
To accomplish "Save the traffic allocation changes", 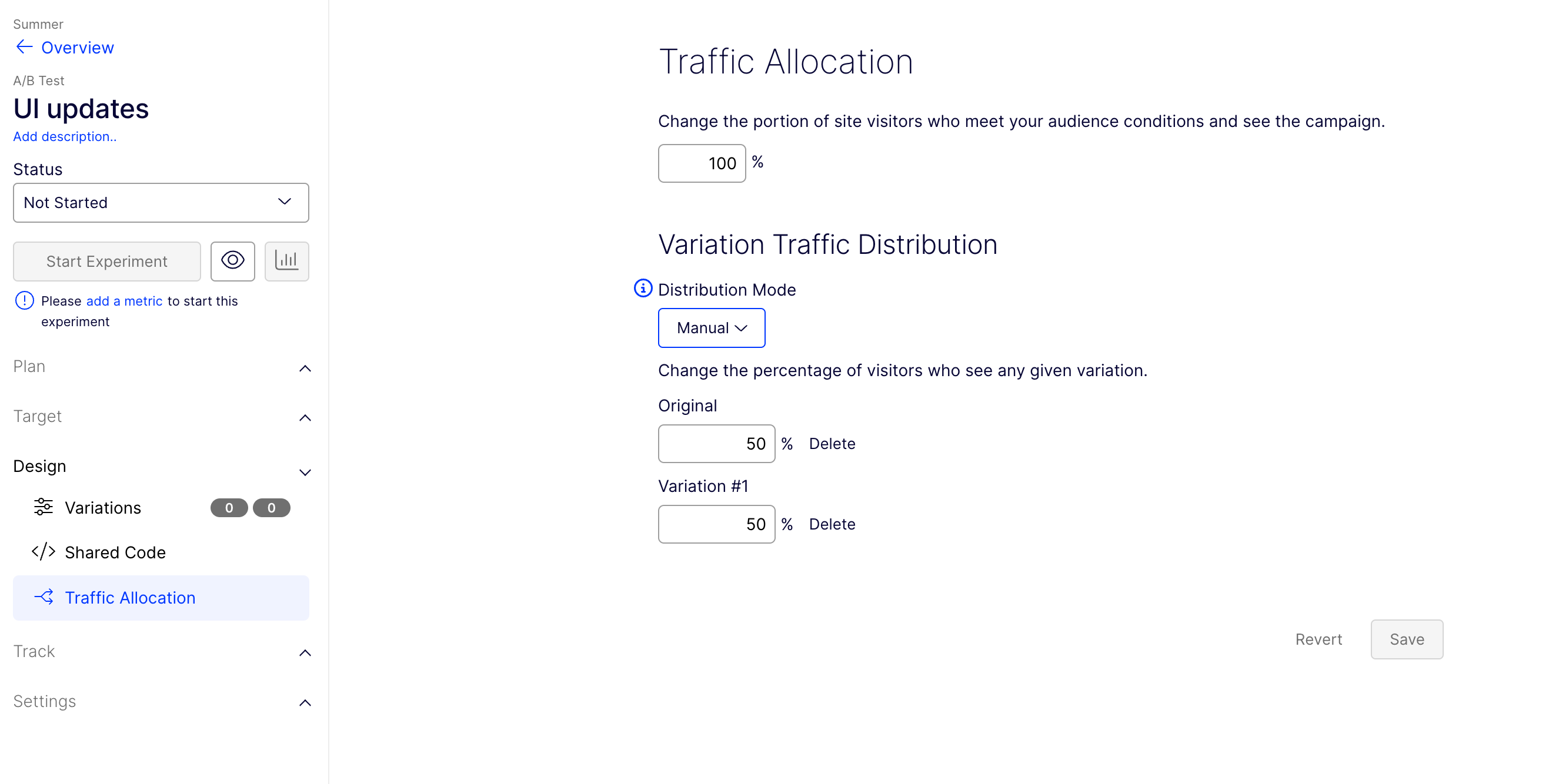I will (x=1407, y=639).
